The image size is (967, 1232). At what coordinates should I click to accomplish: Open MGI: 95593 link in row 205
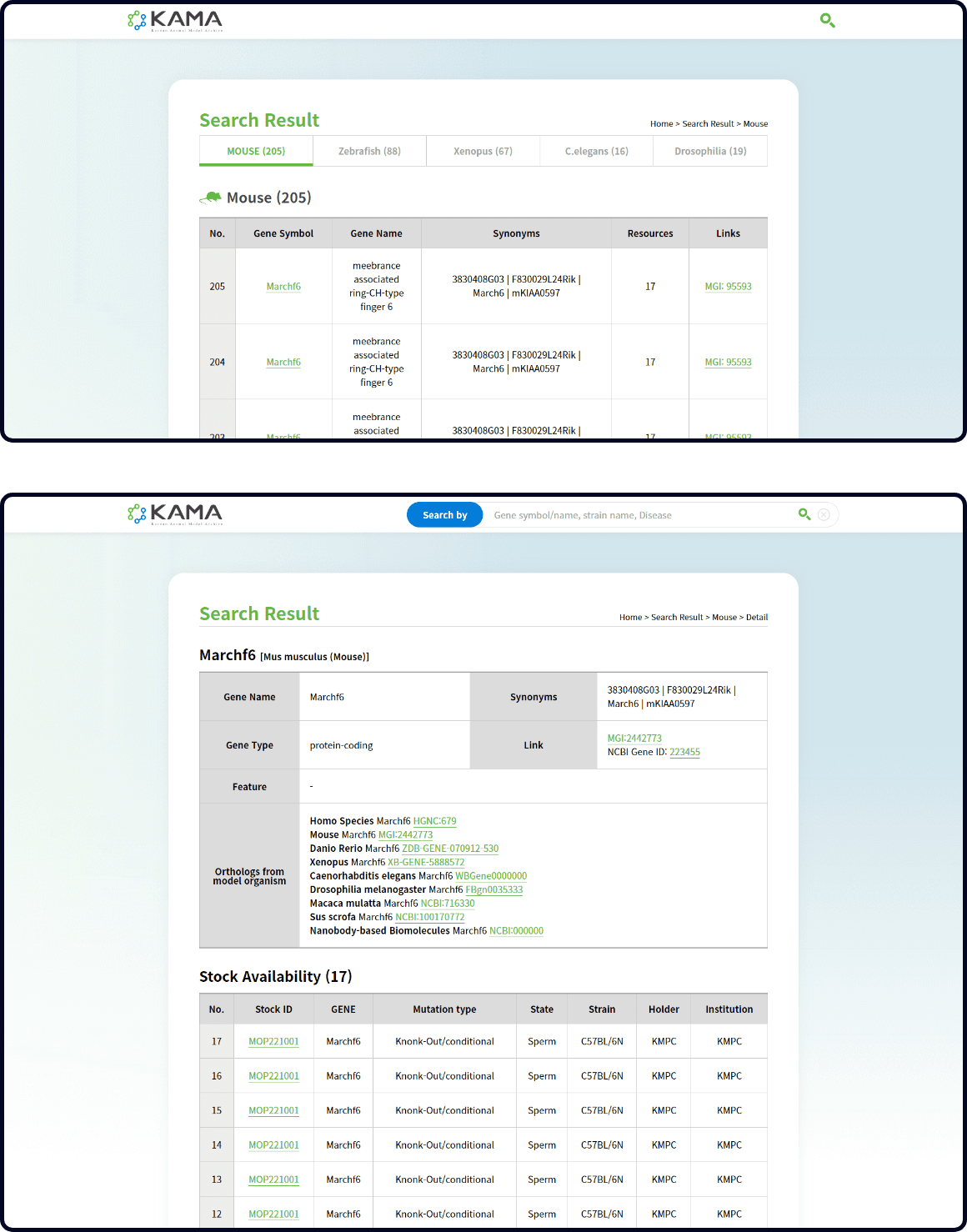pos(728,286)
